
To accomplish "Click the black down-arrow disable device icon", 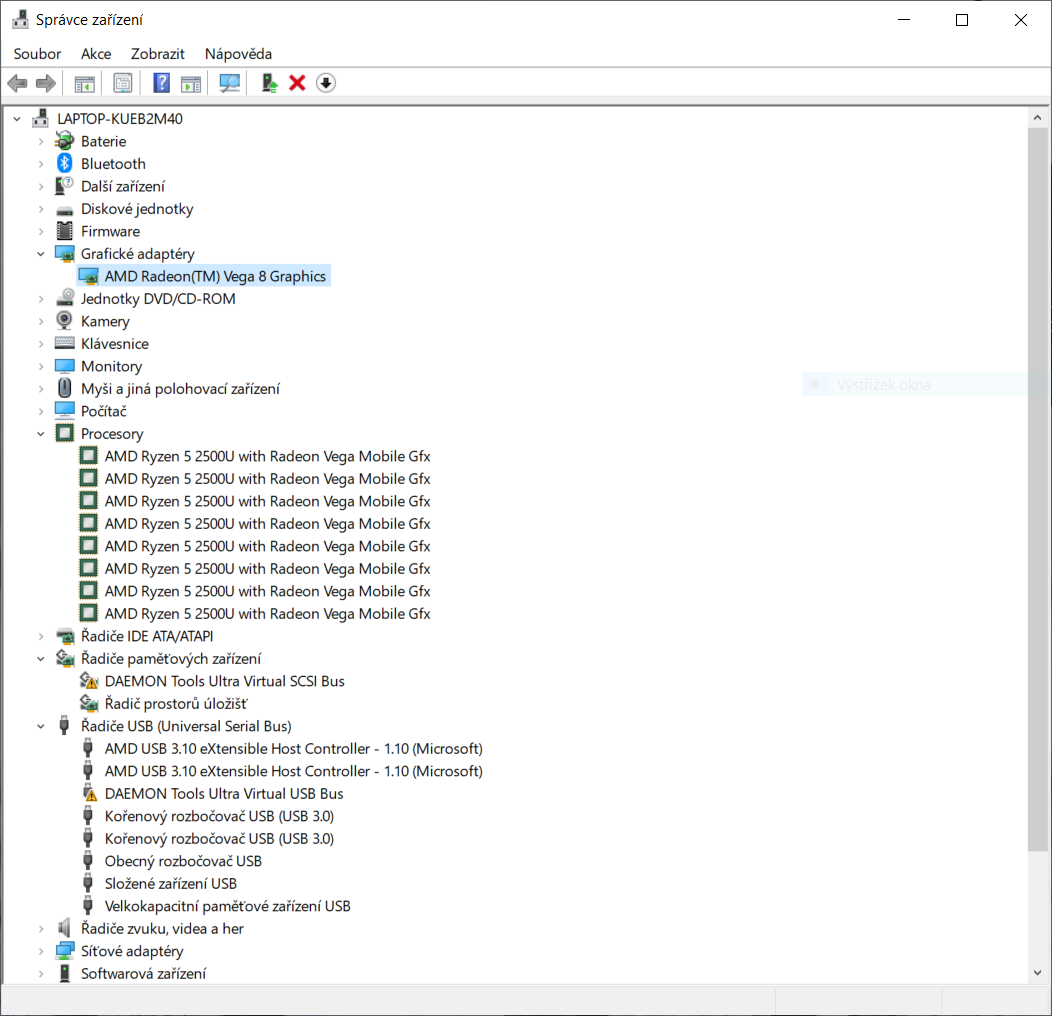I will coord(326,83).
